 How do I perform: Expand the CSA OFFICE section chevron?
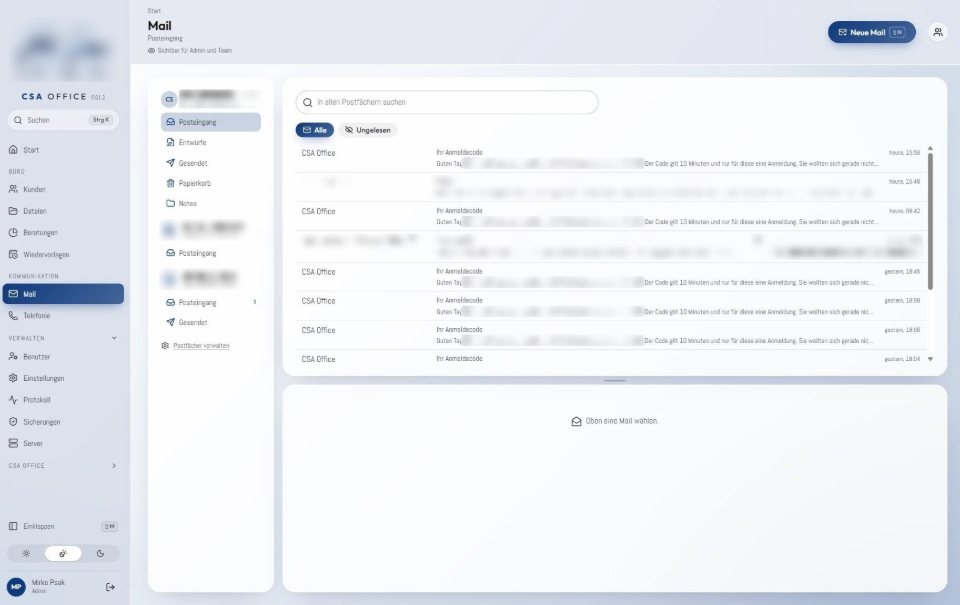(x=114, y=466)
